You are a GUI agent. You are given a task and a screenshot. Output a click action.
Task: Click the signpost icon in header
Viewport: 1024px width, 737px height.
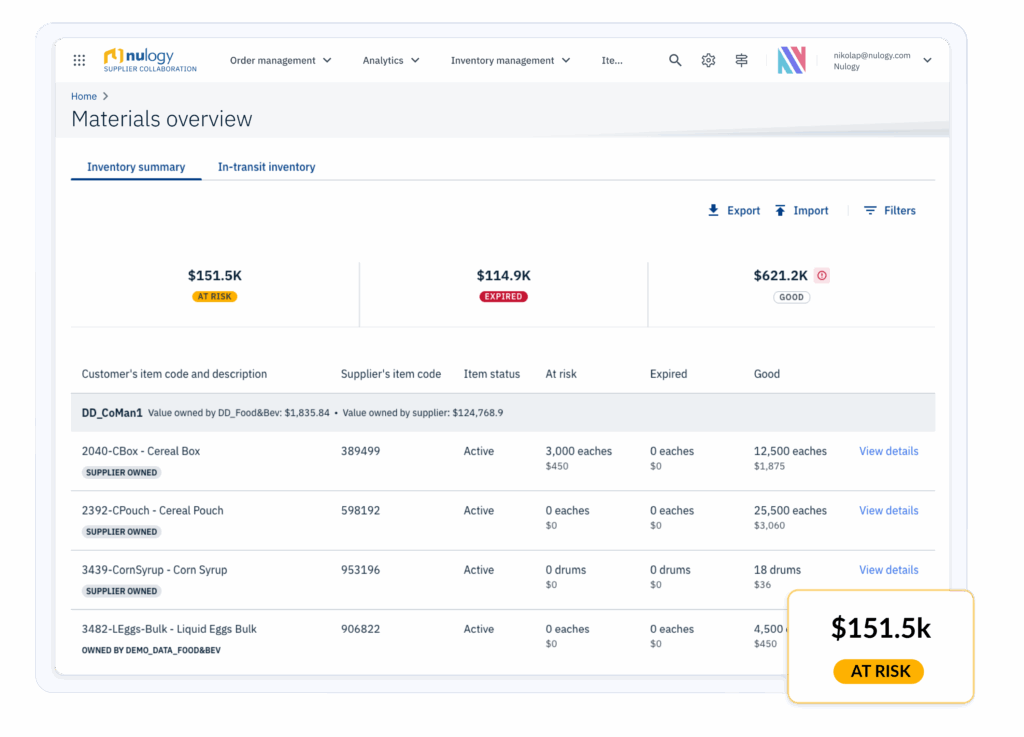tap(741, 61)
